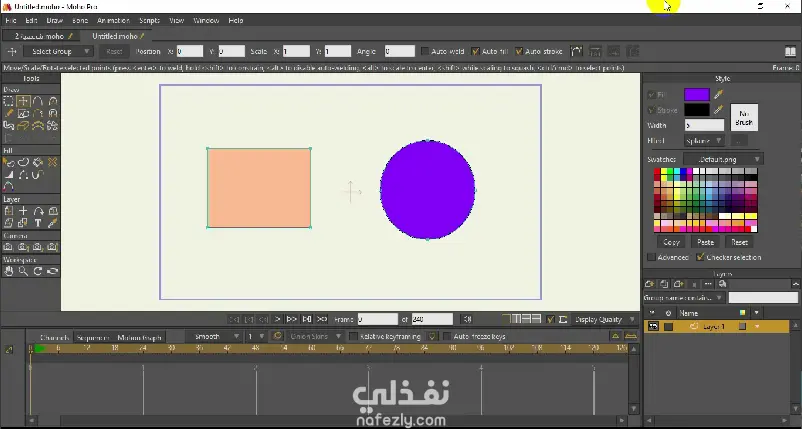Switch to the Motion Graph tab
802x429 pixels.
pos(139,337)
